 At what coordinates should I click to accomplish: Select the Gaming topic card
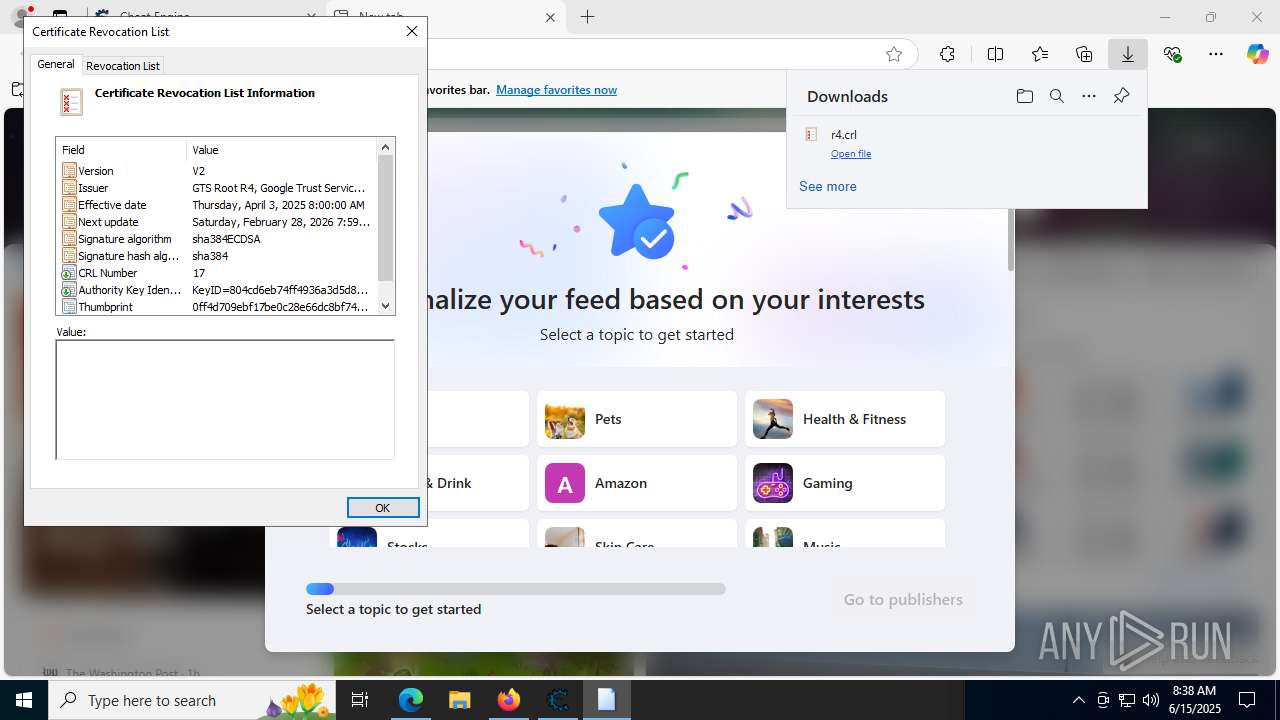coord(845,483)
